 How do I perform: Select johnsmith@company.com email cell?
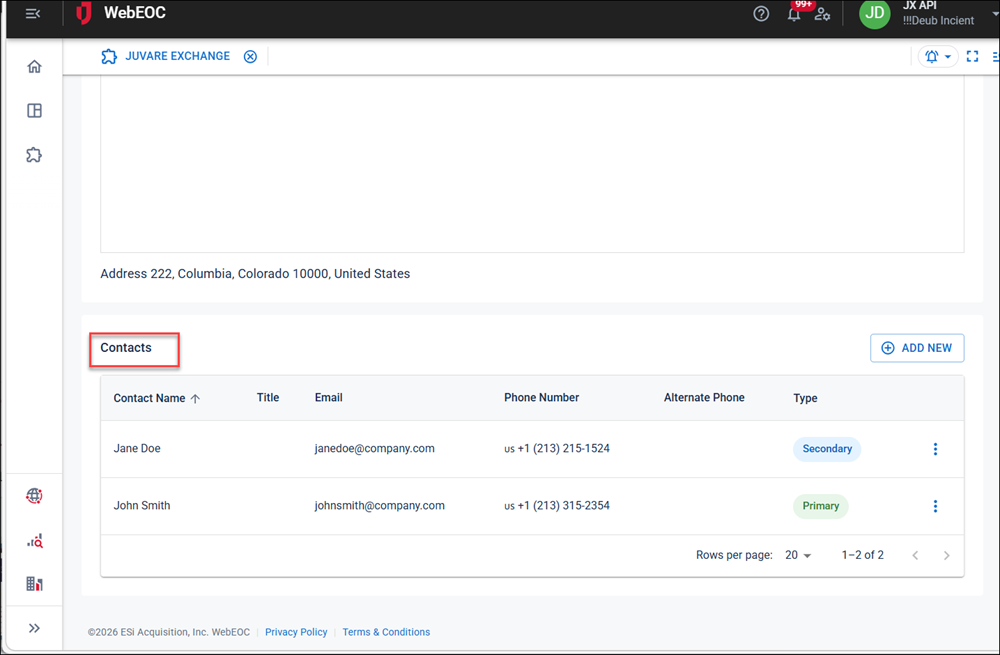(x=379, y=505)
